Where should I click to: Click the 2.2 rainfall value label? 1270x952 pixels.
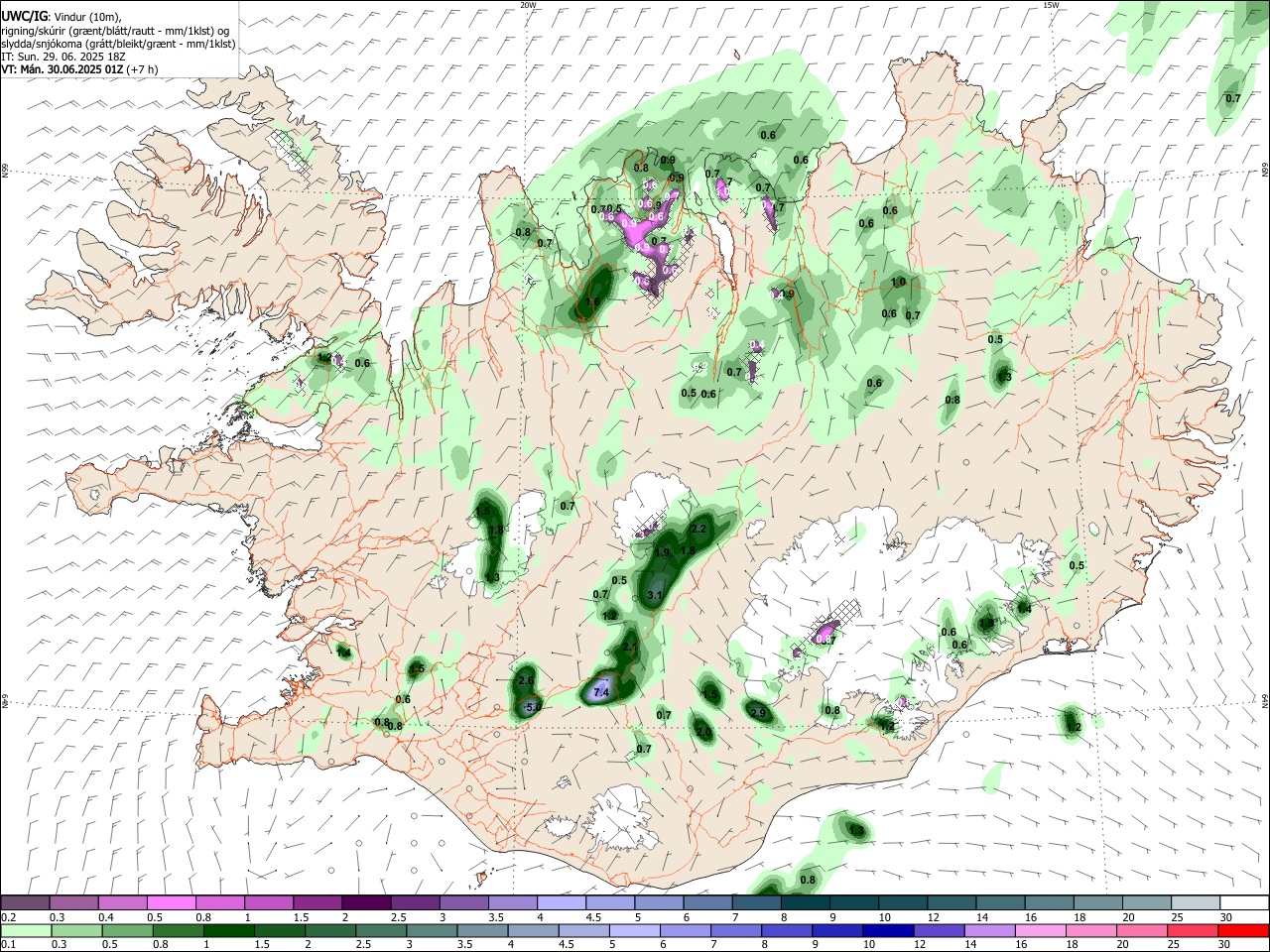point(698,530)
